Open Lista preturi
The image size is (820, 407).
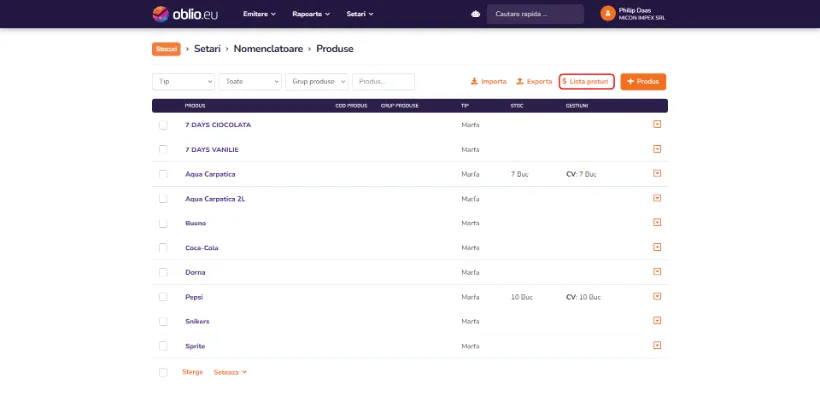[586, 82]
